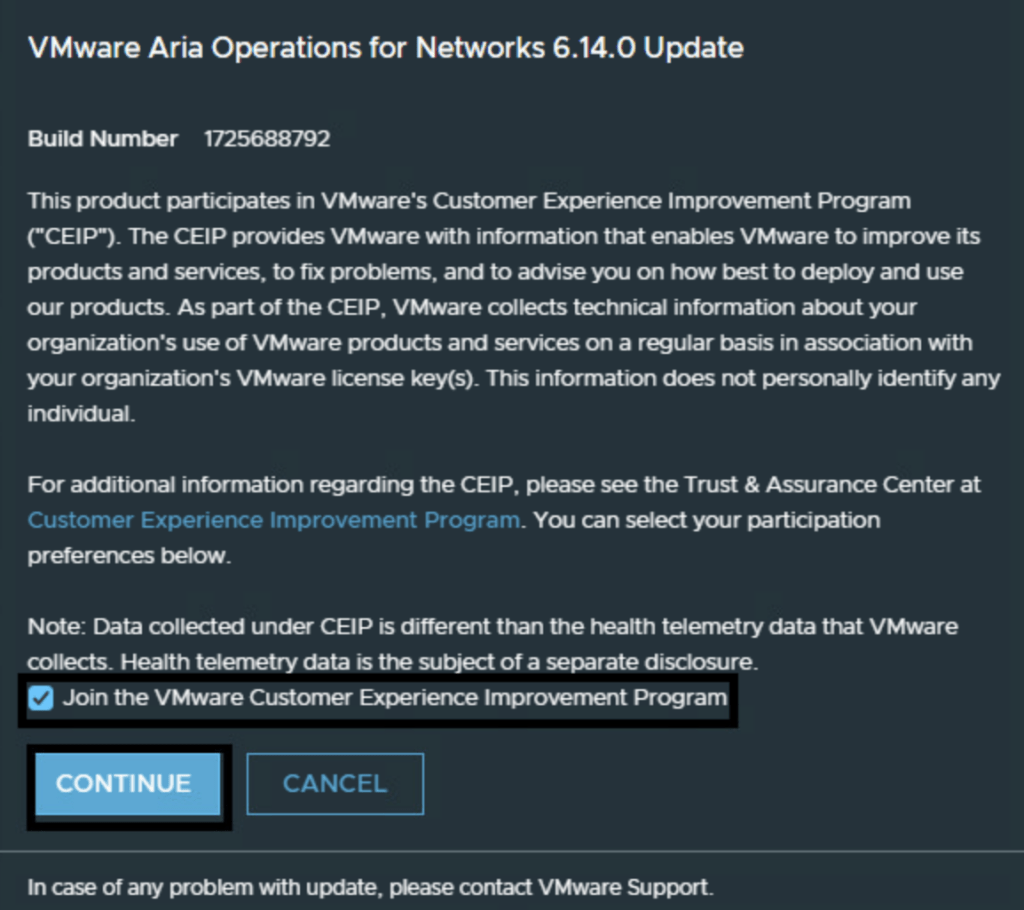Uncheck the Join VMware CEIP checkbox
The width and height of the screenshot is (1024, 910).
[41, 698]
